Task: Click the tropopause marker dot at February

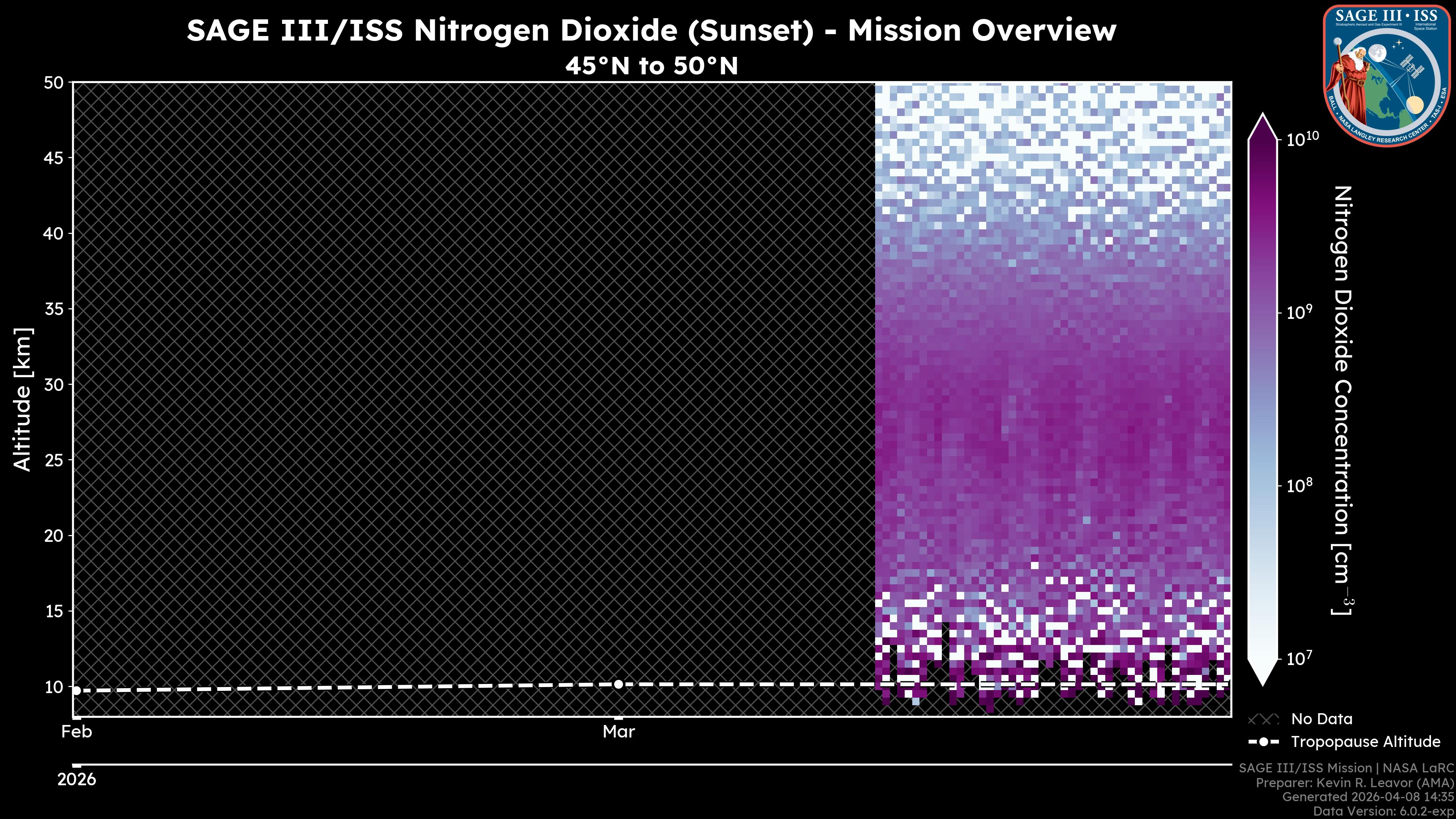Action: pos(77,690)
